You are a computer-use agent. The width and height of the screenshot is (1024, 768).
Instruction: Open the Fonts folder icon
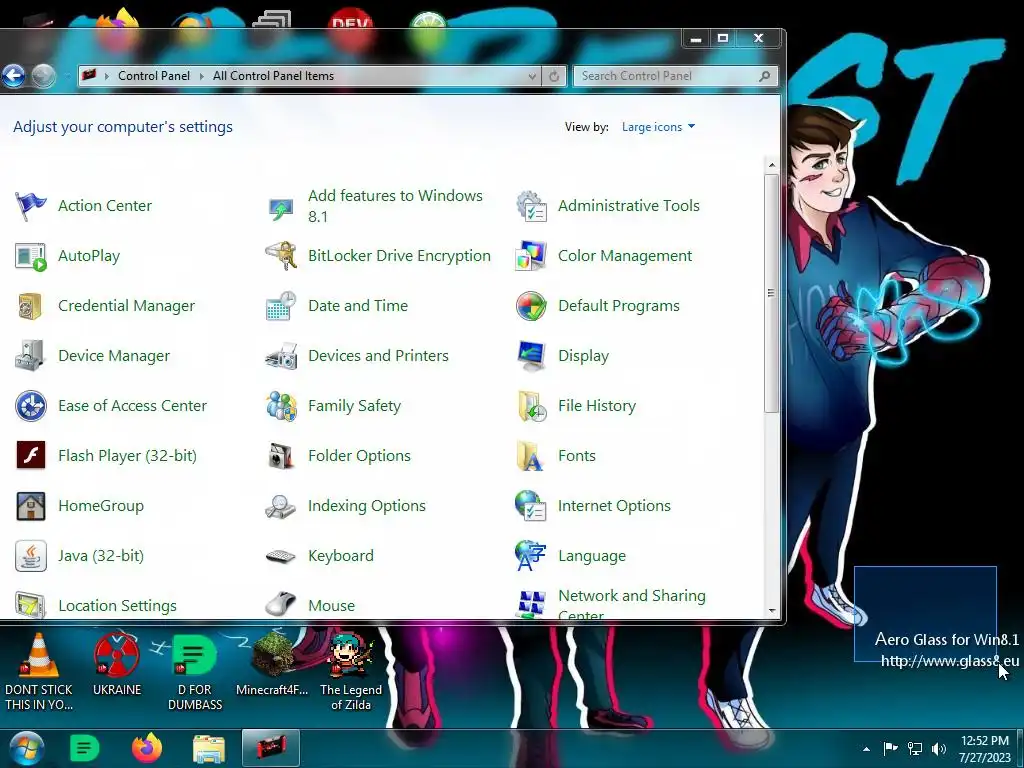[531, 456]
